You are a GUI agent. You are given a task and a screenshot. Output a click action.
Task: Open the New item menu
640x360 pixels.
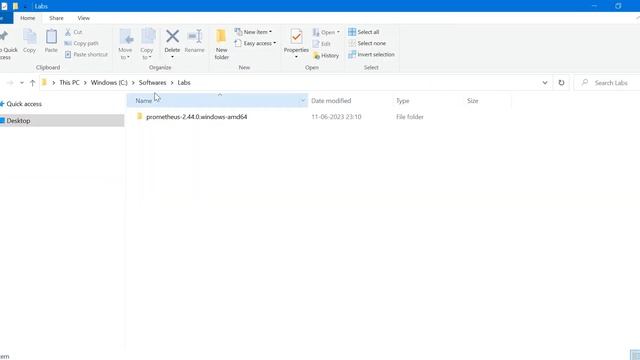coord(253,32)
